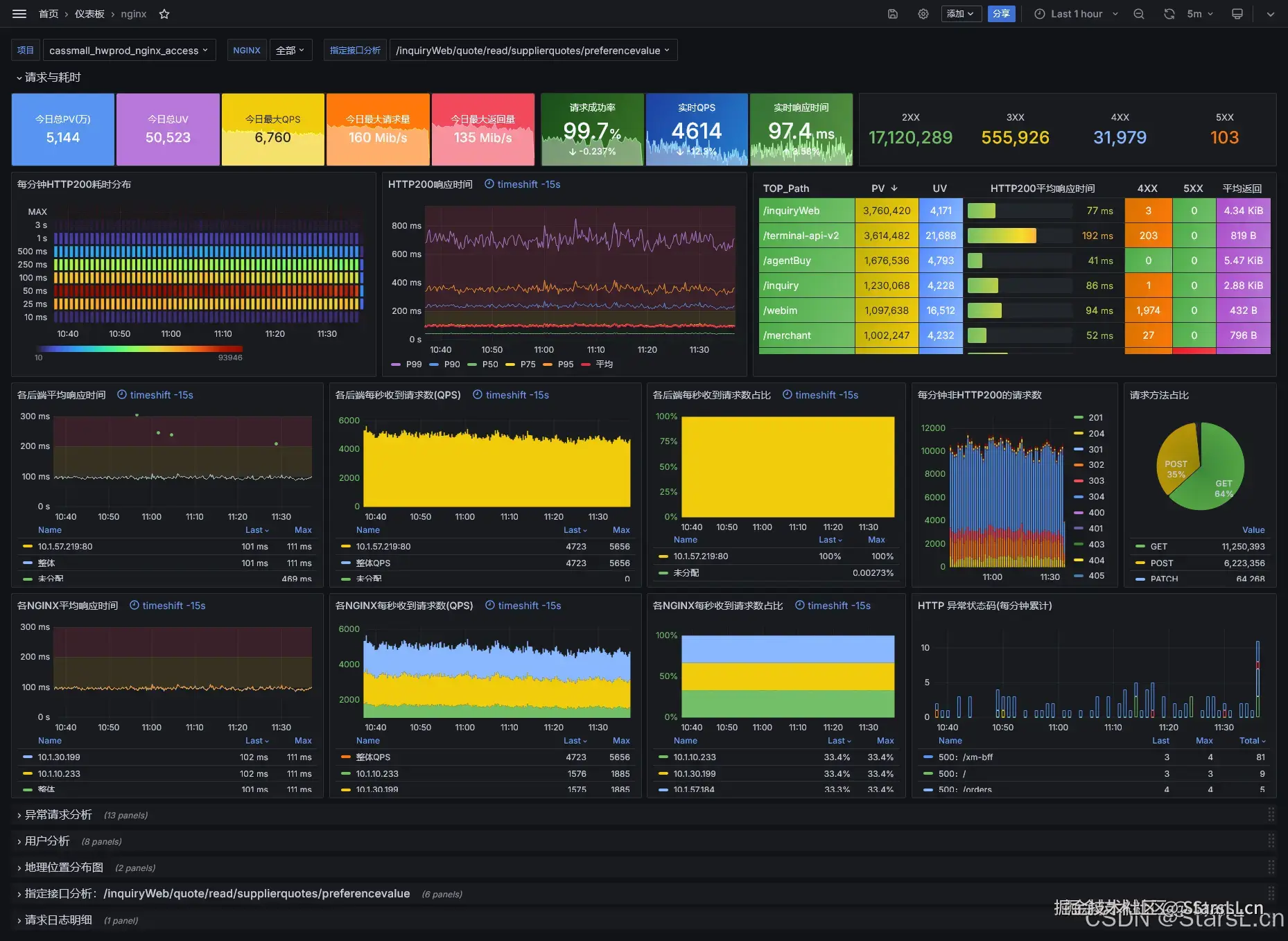Image resolution: width=1288 pixels, height=941 pixels.
Task: Star the nginx dashboard as favorite
Action: tap(164, 14)
